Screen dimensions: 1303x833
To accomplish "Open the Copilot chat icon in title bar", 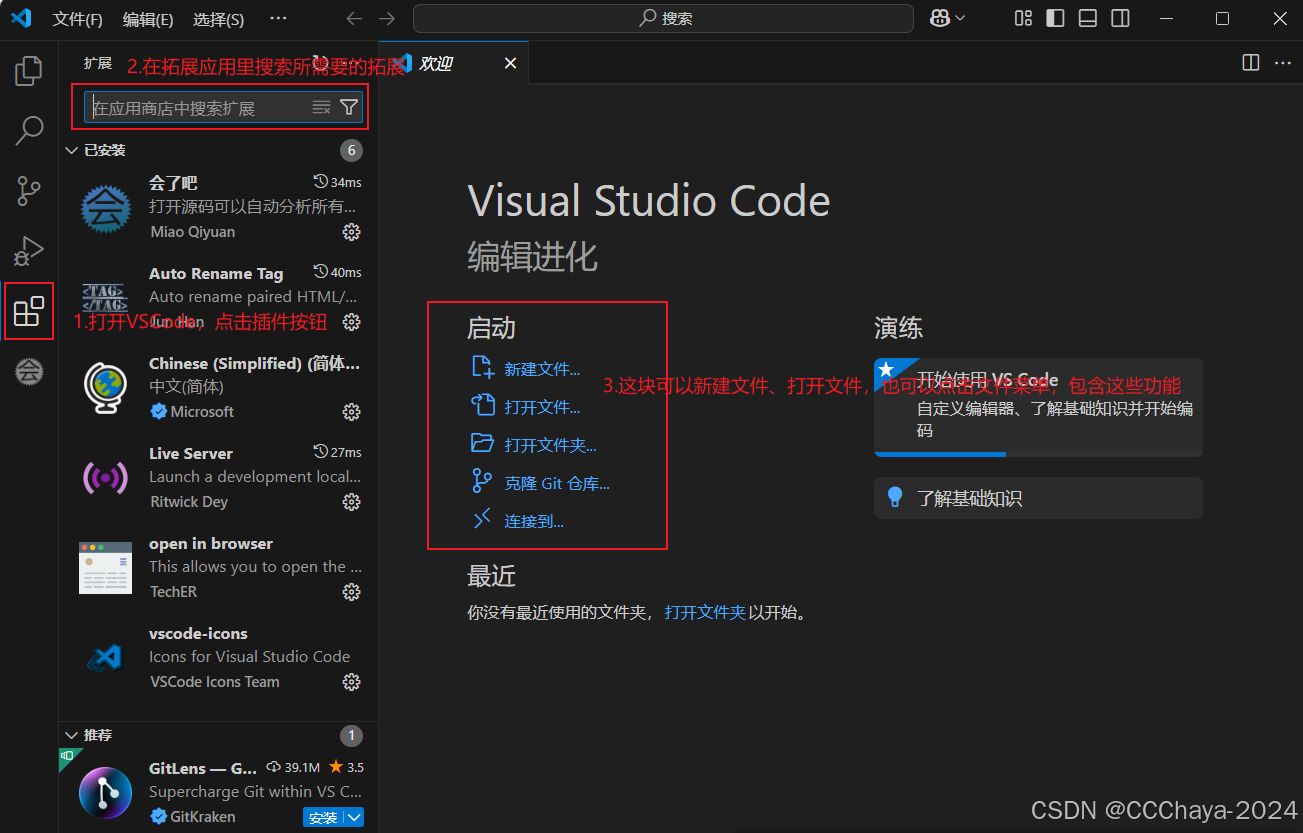I will (940, 18).
